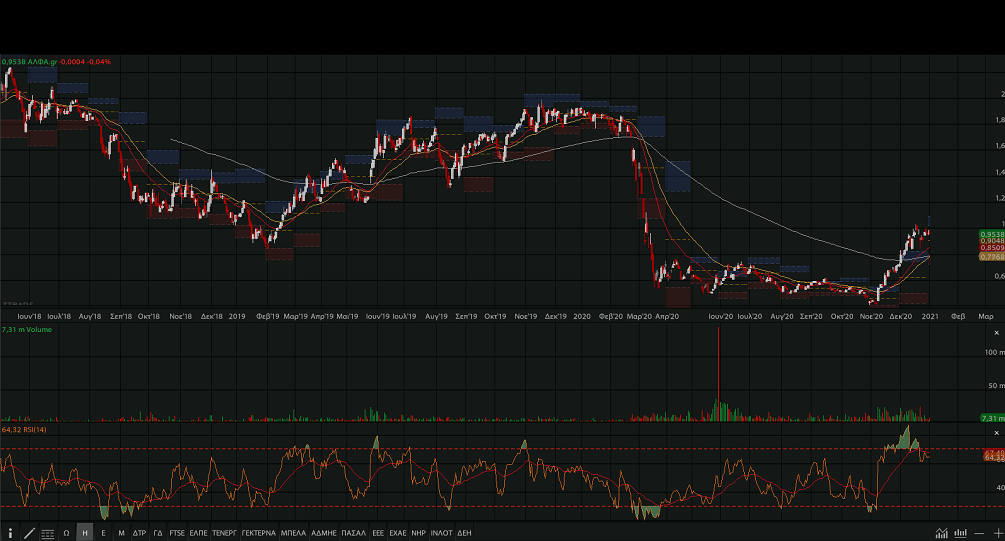Click the bar chart type icon
Screen dimensions: 1005x541
point(960,533)
